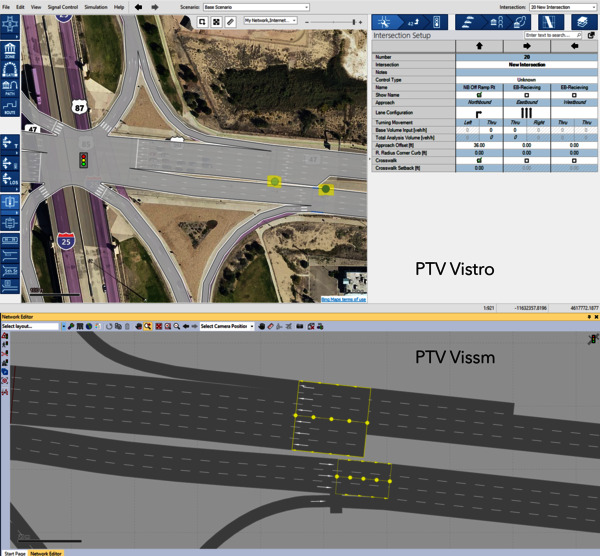This screenshot has height=556, width=600.
Task: Switch to the Network Editor tab
Action: tap(46, 553)
